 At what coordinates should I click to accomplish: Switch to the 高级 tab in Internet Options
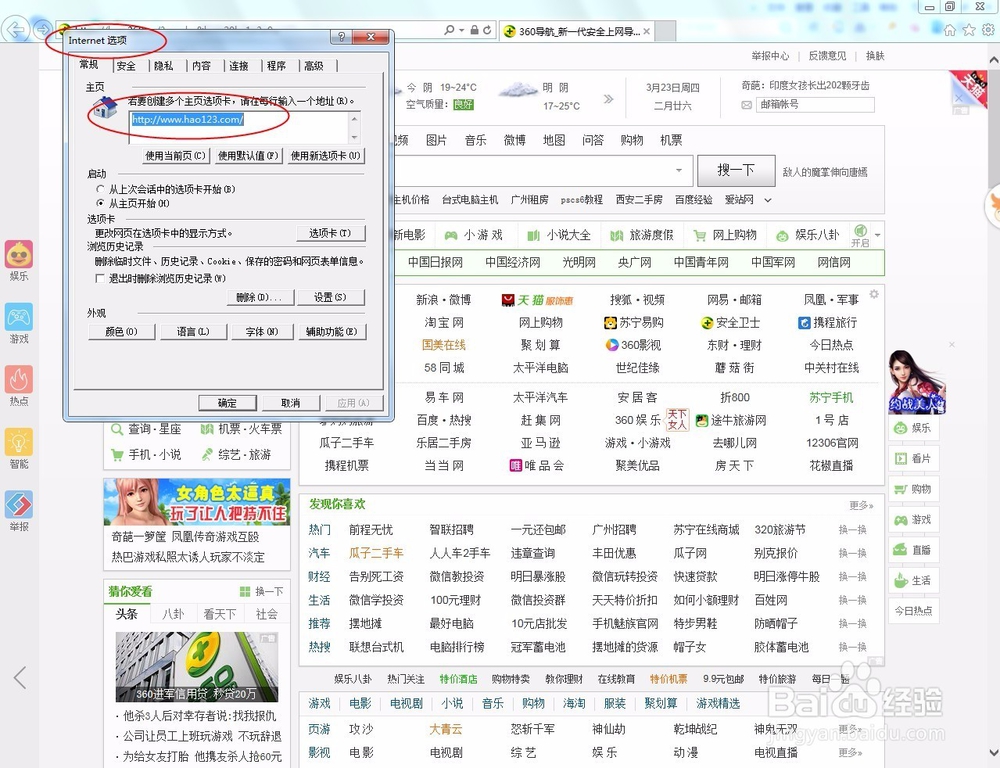click(x=314, y=66)
